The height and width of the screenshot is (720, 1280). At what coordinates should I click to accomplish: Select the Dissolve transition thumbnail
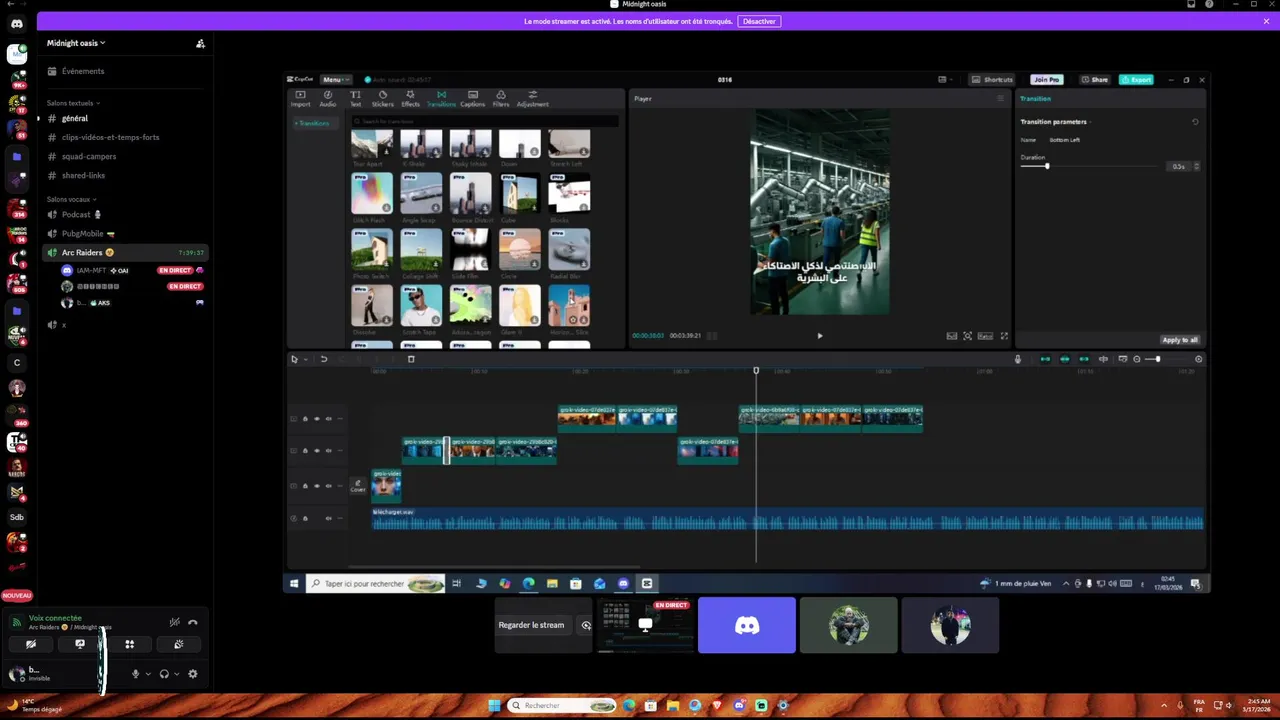tap(372, 305)
